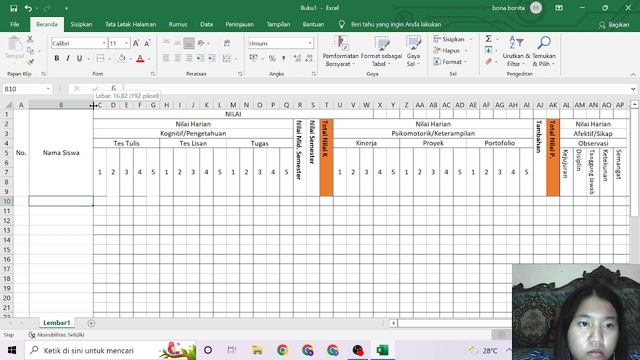Open File Explorer from the taskbar

click(257, 350)
